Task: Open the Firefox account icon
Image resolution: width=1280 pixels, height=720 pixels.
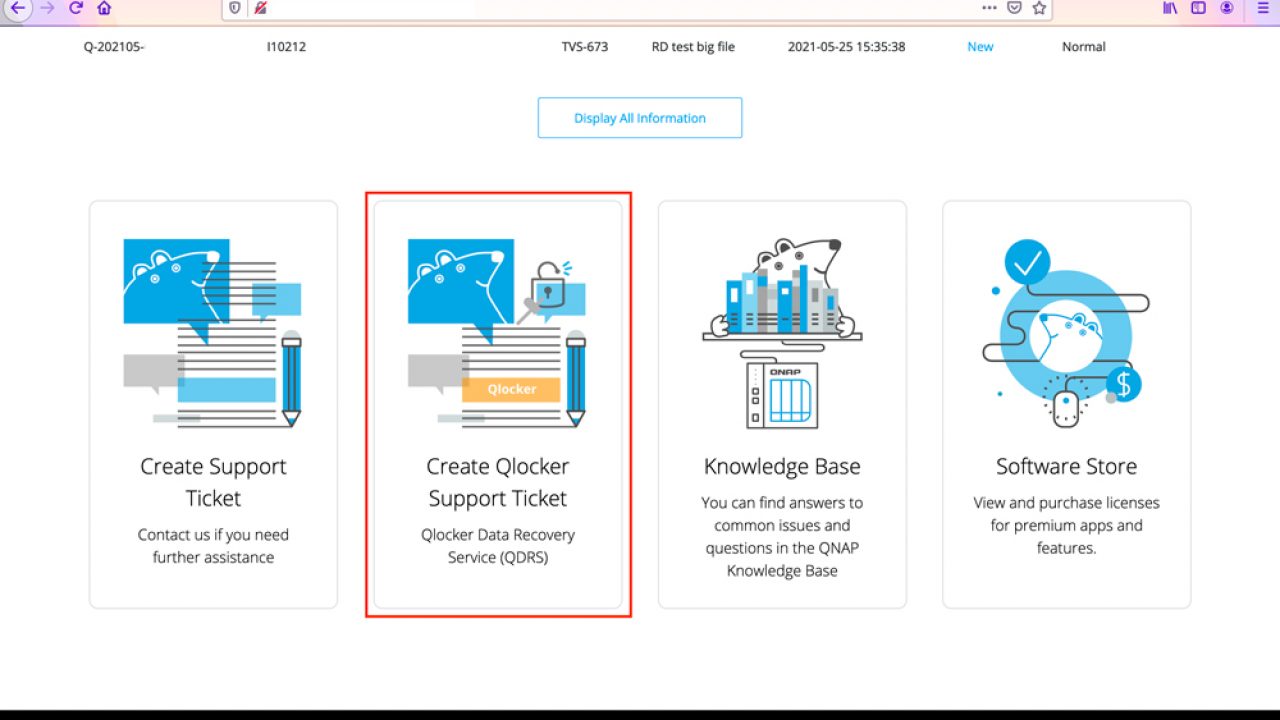Action: [x=1227, y=8]
